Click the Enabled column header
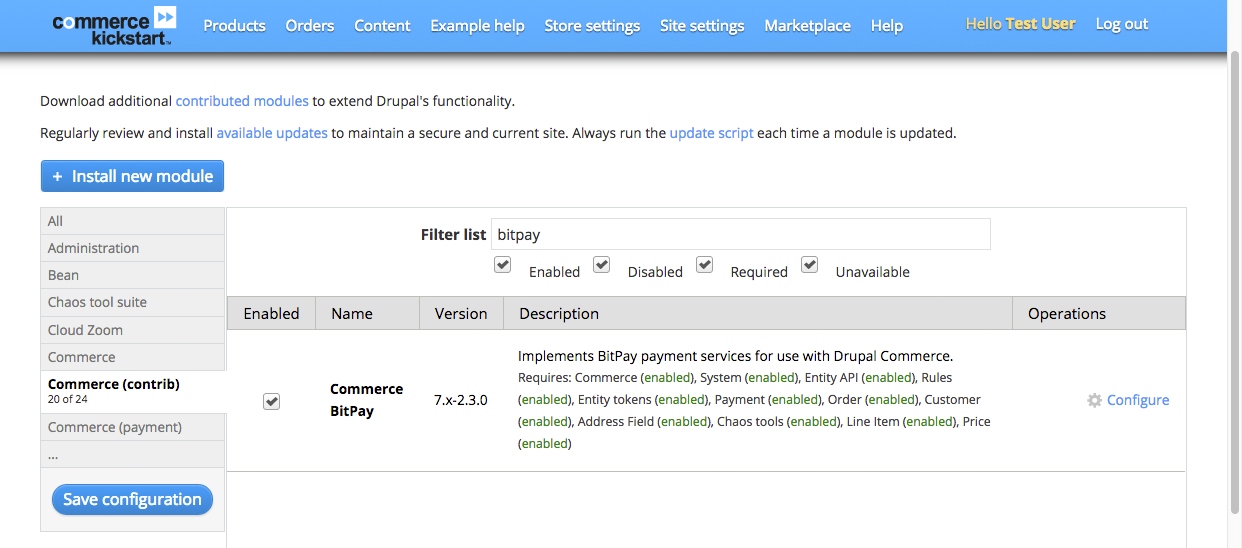The width and height of the screenshot is (1242, 548). coord(271,313)
